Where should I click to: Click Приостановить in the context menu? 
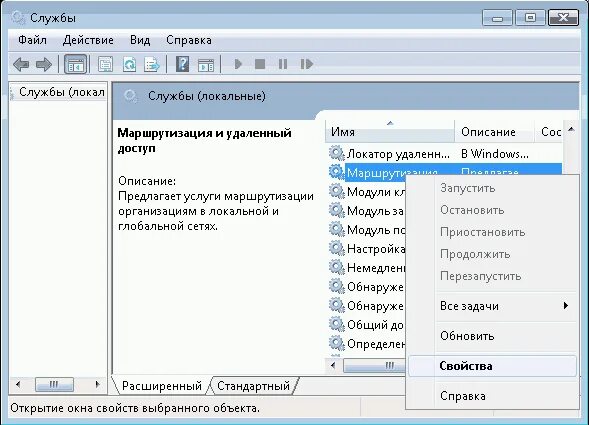click(x=492, y=232)
